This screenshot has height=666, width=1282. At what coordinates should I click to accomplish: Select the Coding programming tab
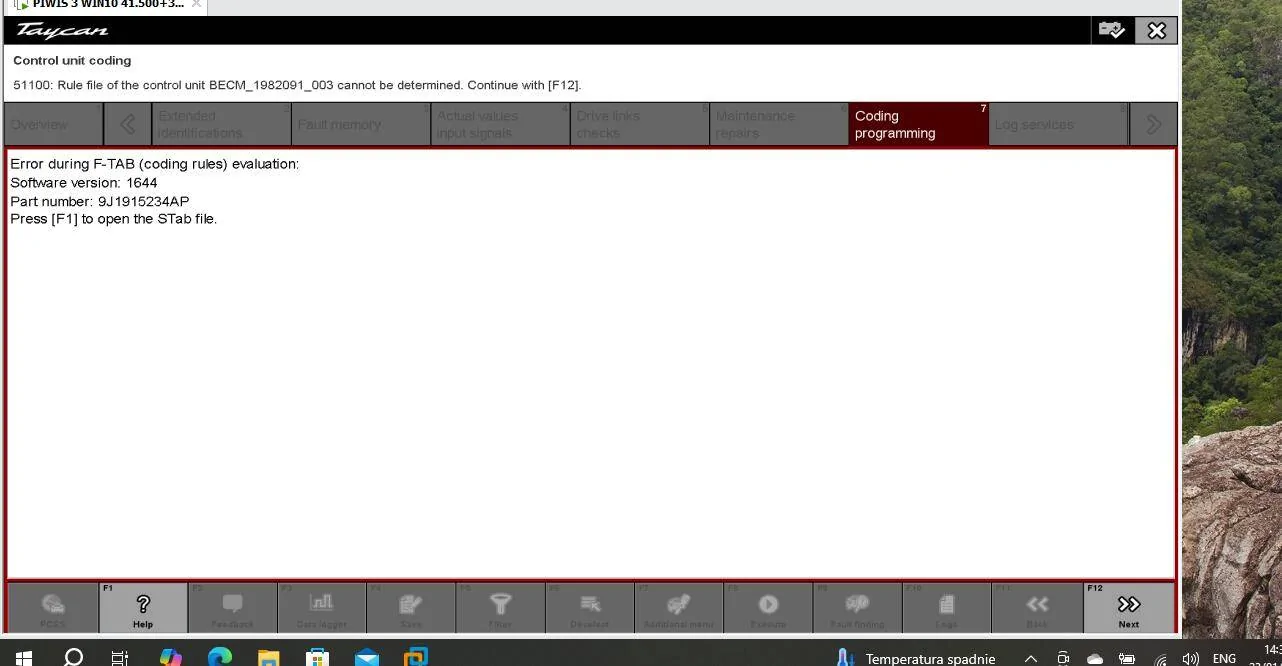(918, 124)
